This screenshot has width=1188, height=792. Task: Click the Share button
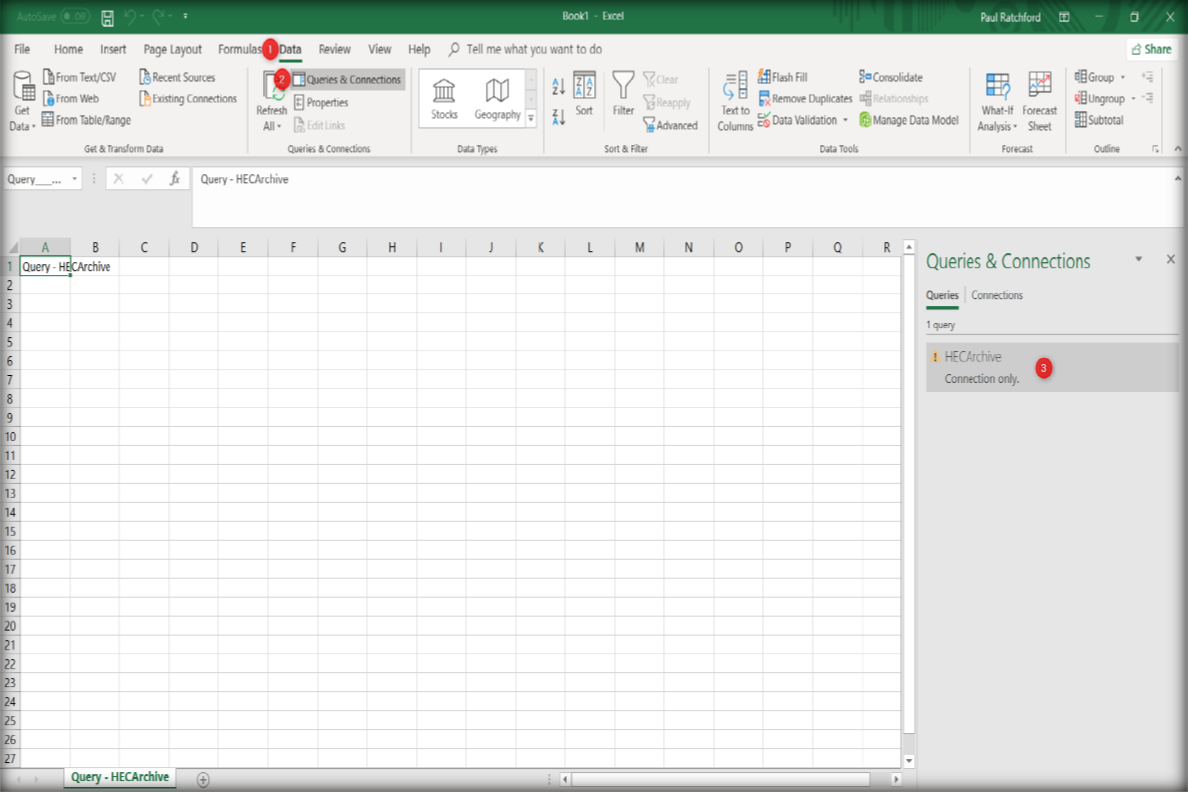pyautogui.click(x=1151, y=49)
